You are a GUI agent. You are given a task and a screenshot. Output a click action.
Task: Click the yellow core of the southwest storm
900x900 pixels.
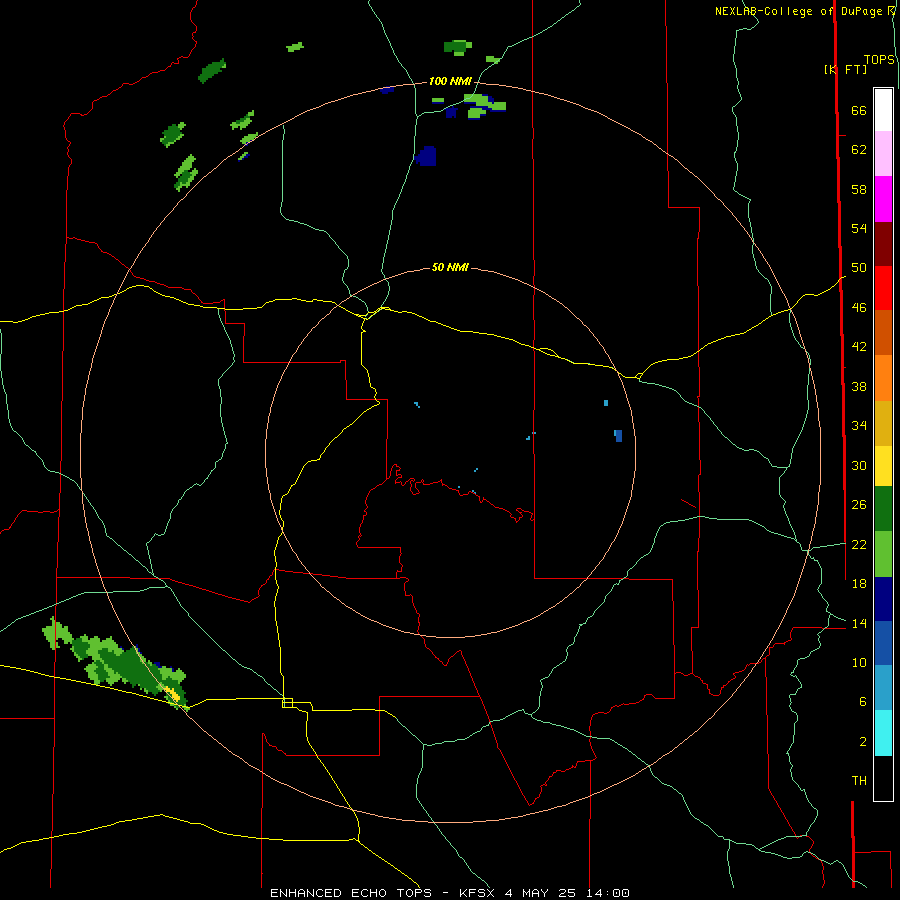(173, 693)
